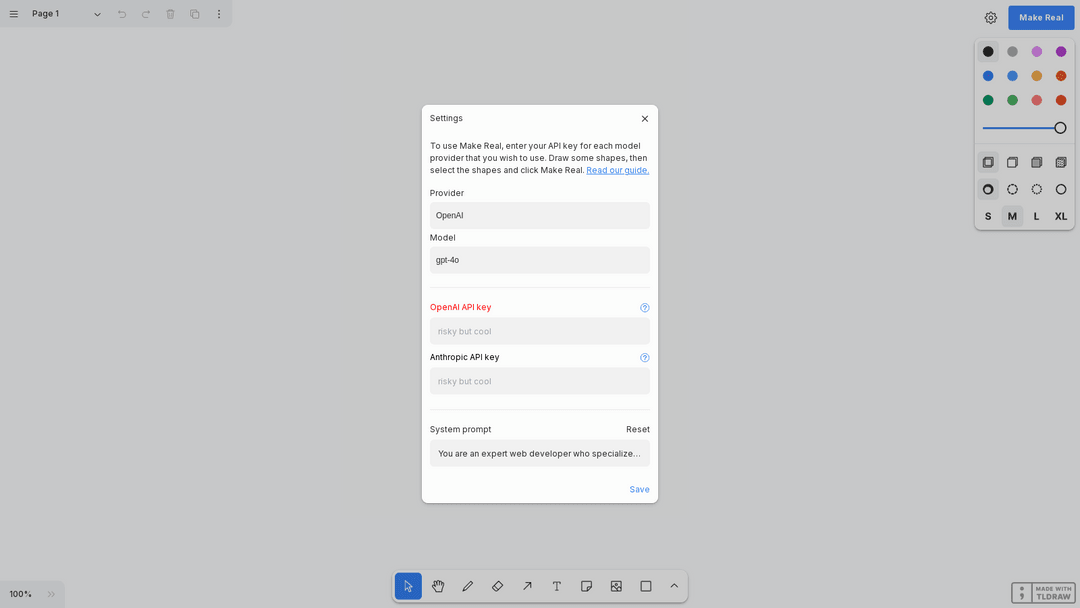This screenshot has width=1080, height=608.
Task: Select the Select arrow tool
Action: pyautogui.click(x=408, y=586)
